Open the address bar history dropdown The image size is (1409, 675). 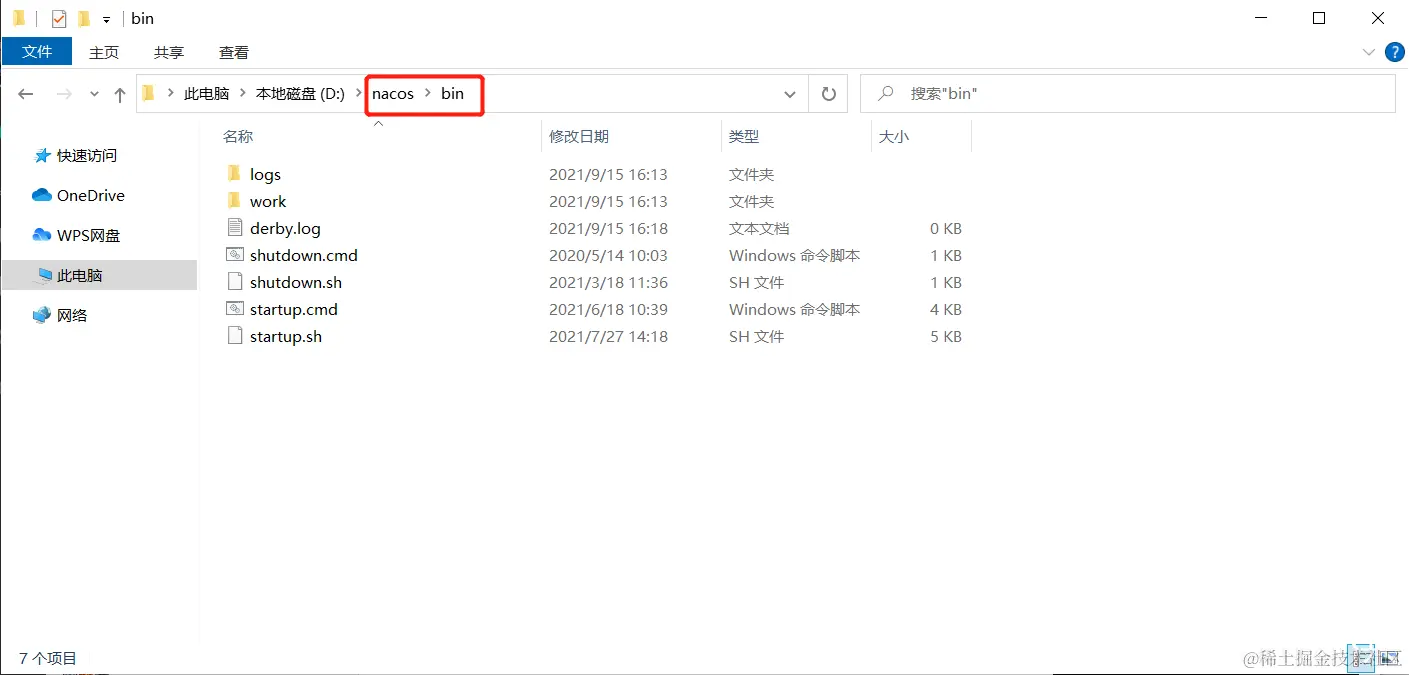789,93
